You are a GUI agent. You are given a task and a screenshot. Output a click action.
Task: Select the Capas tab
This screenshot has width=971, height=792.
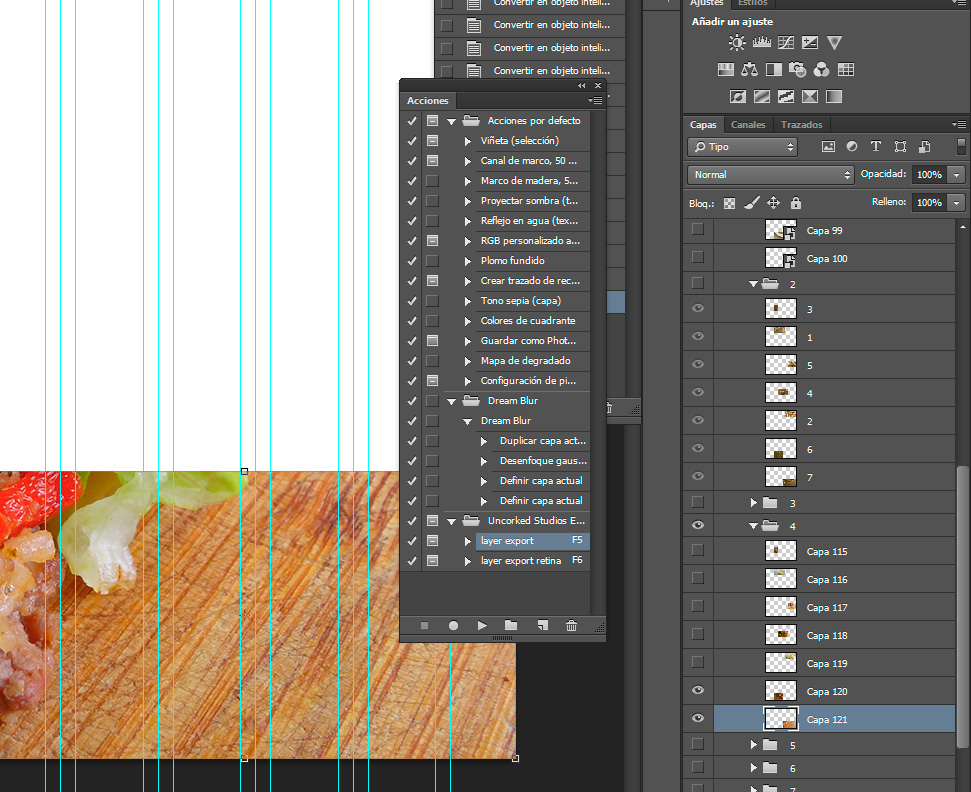[x=703, y=124]
